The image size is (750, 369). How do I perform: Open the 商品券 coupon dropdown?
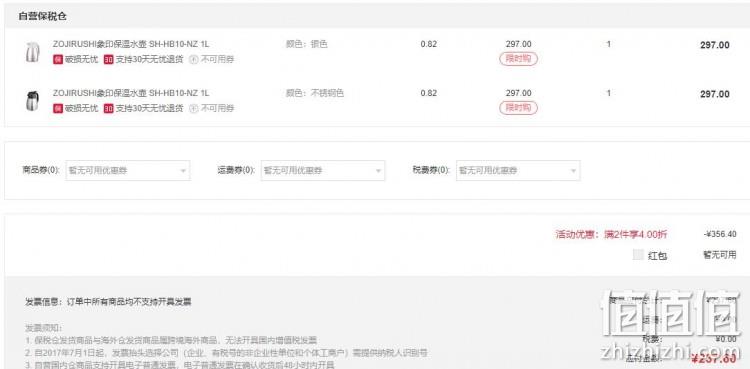point(128,170)
